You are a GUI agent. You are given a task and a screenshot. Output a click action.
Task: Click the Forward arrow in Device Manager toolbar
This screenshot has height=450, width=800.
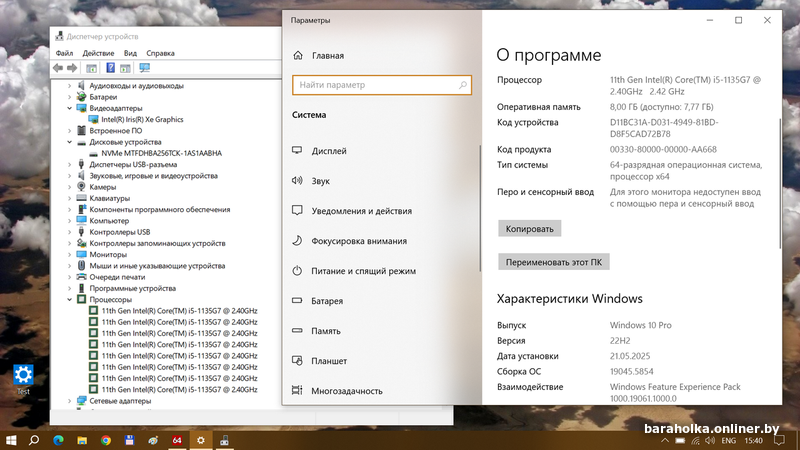72,68
